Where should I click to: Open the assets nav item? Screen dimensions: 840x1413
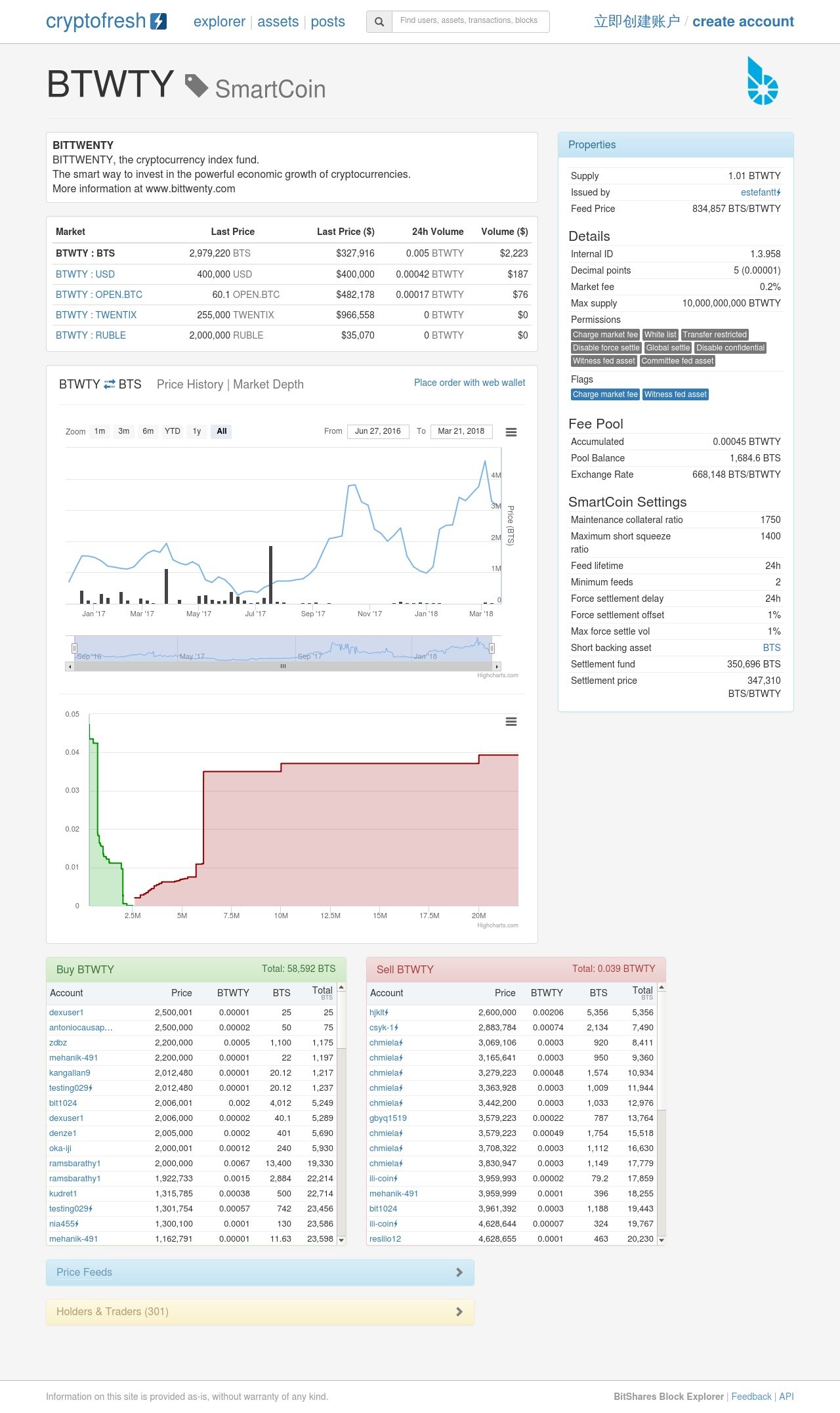pos(278,22)
